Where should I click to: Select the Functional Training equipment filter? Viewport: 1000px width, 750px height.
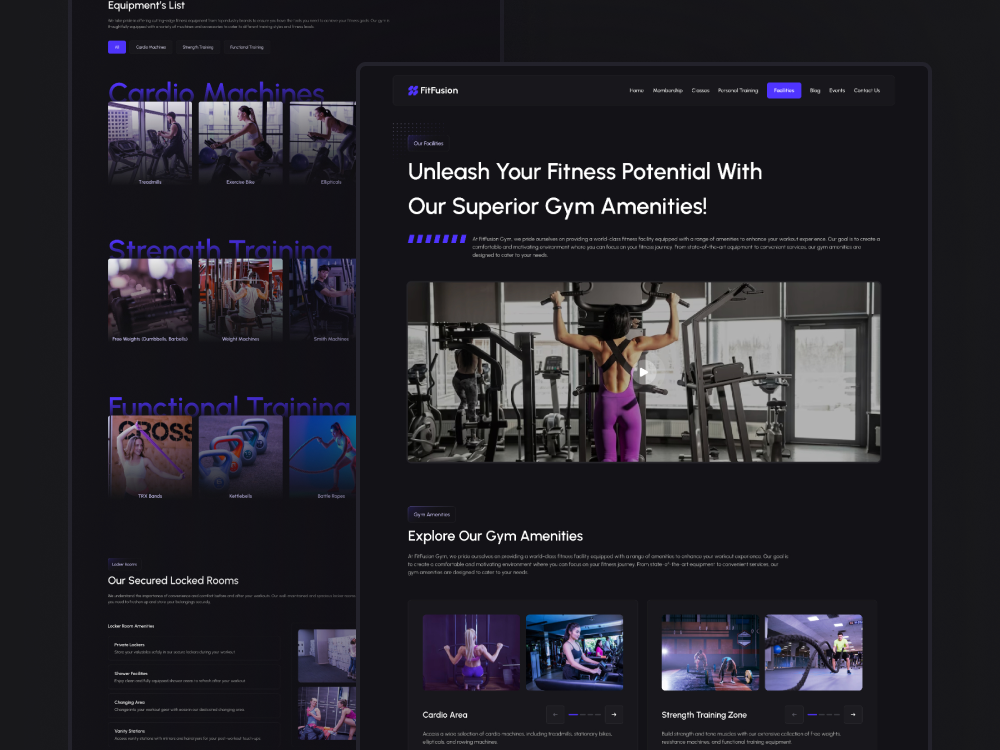pos(246,46)
